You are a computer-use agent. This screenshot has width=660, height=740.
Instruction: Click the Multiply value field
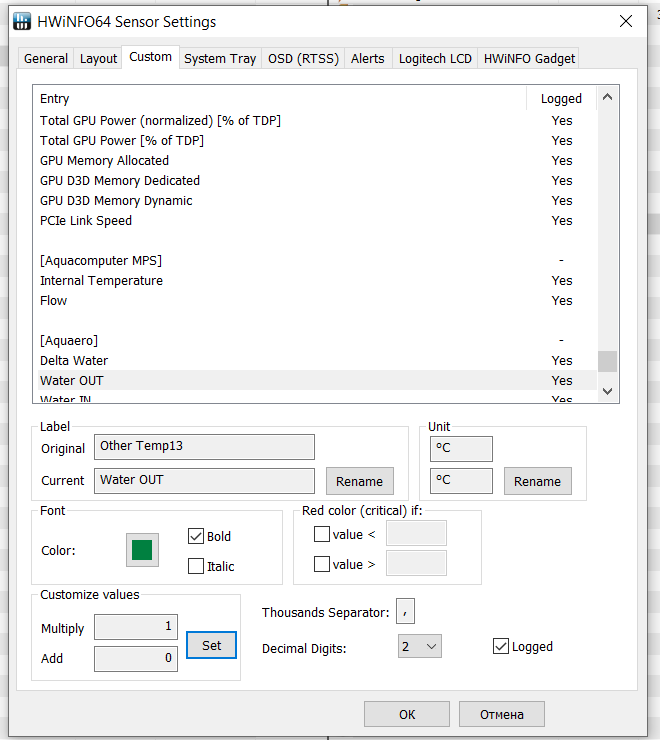click(136, 627)
